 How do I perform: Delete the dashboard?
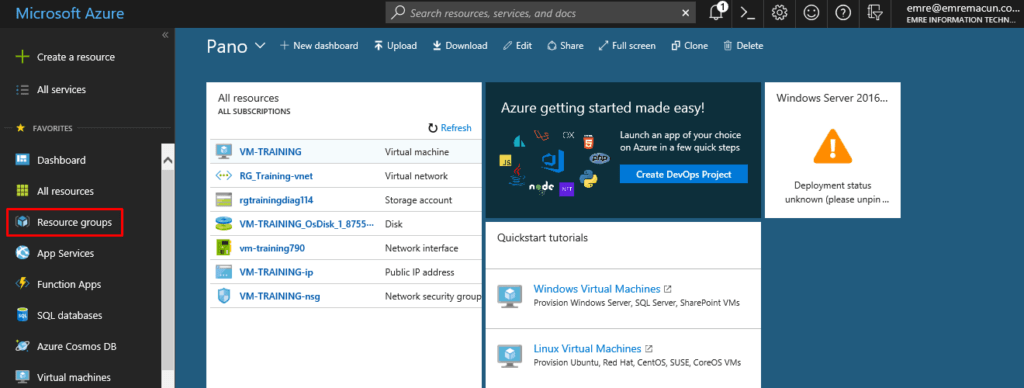(x=743, y=46)
